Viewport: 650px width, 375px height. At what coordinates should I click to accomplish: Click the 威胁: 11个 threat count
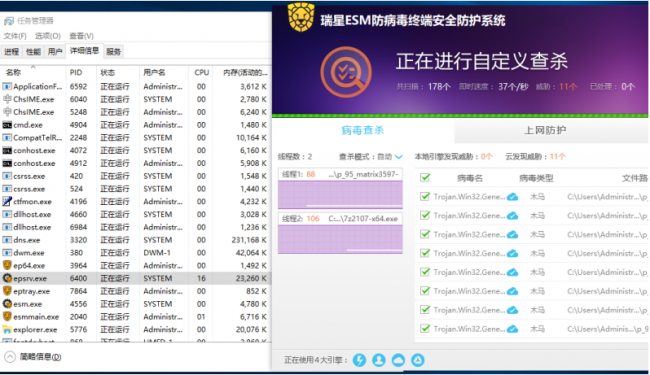click(x=556, y=87)
